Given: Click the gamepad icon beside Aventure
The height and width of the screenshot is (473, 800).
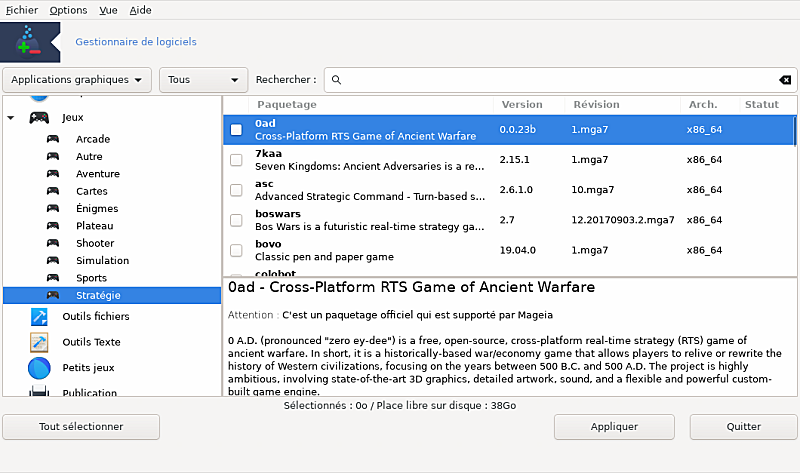Looking at the screenshot, I should click(53, 174).
